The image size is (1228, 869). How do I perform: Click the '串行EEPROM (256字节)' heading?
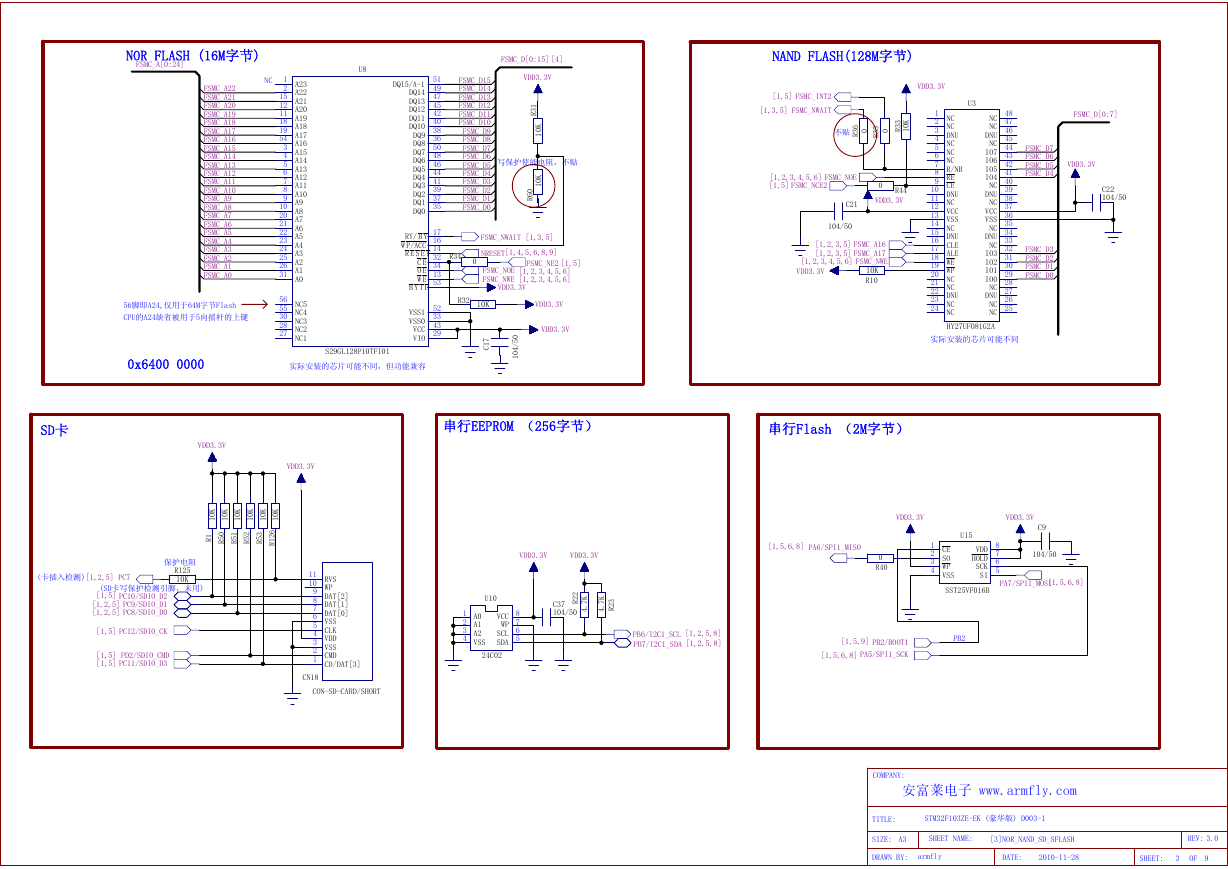(518, 426)
